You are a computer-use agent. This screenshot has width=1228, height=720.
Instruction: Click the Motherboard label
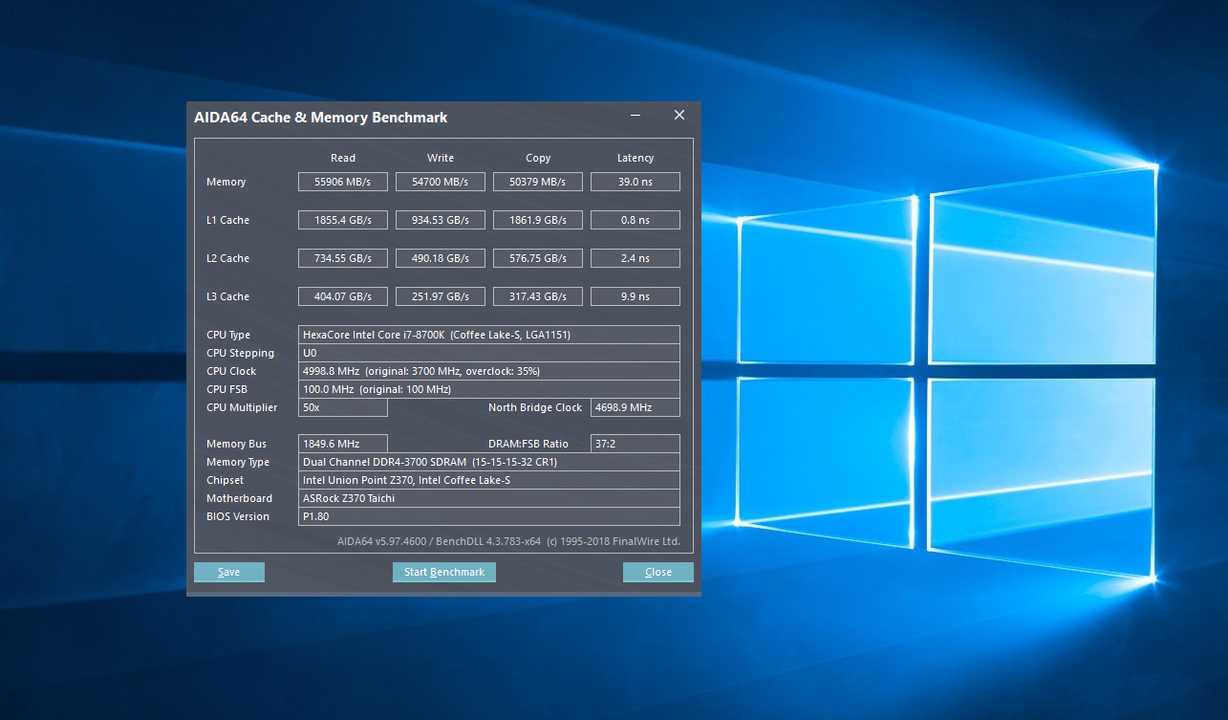pyautogui.click(x=239, y=498)
